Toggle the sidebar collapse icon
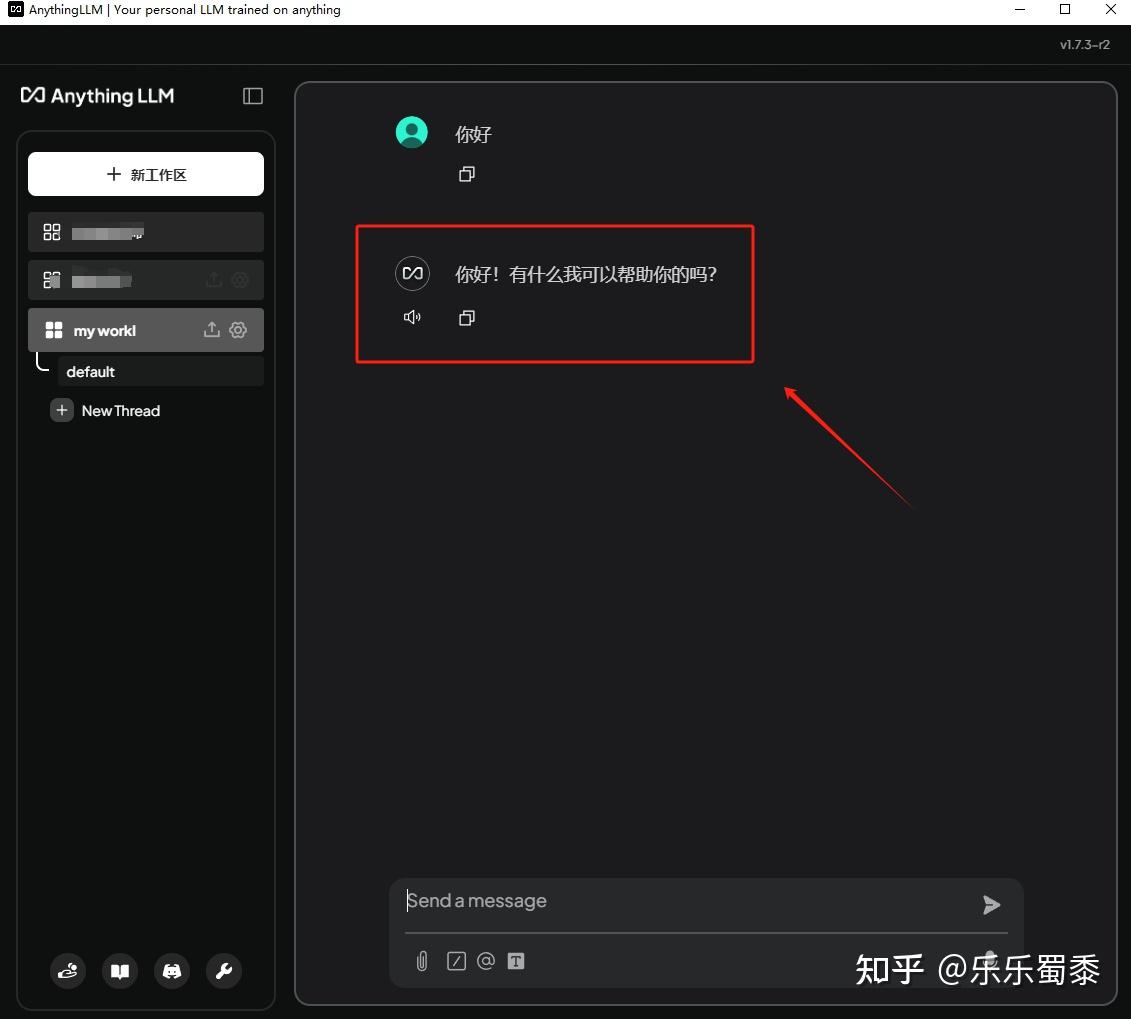 coord(252,96)
